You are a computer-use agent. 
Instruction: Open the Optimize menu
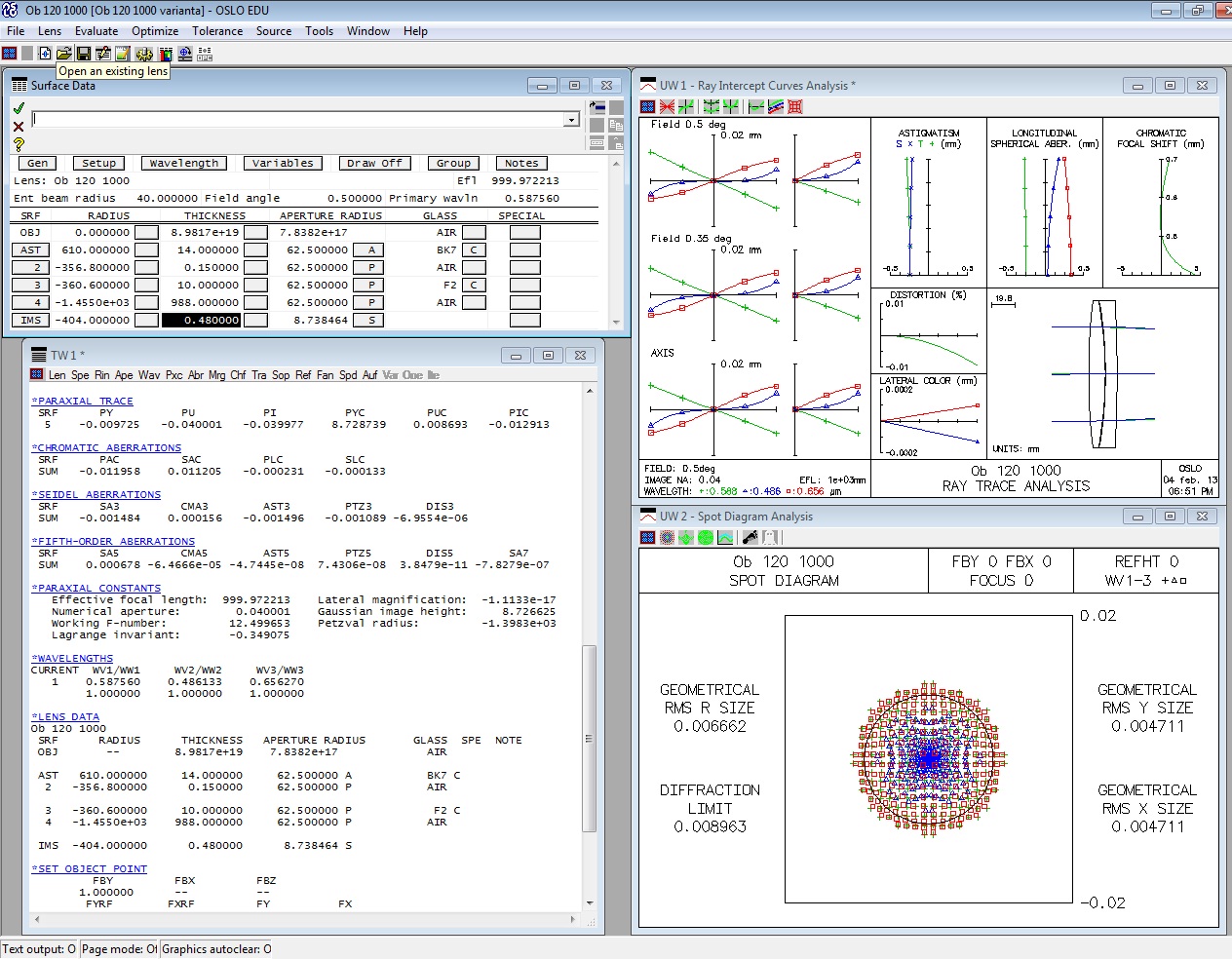pos(155,31)
